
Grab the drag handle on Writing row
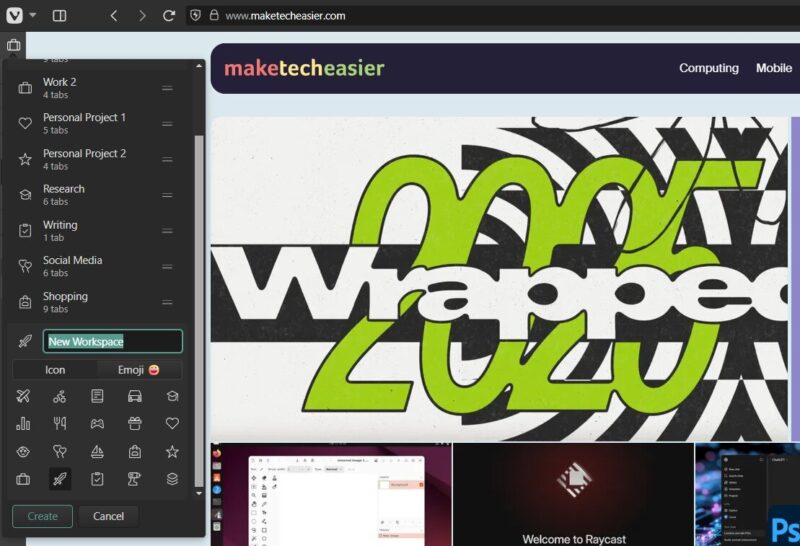pos(167,231)
